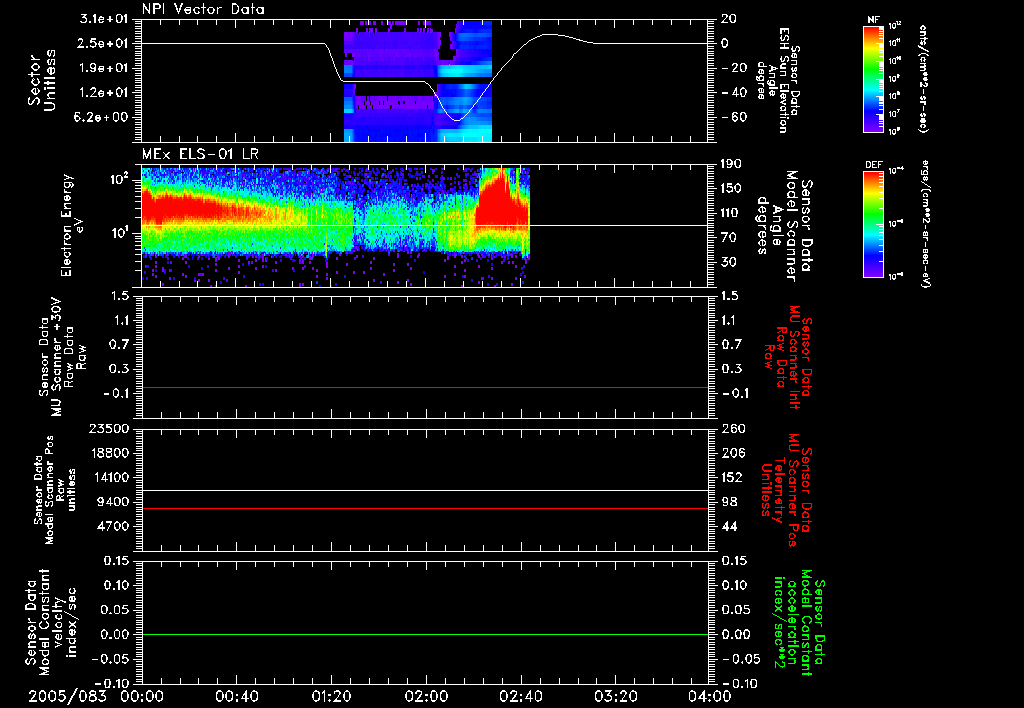Click the "04:00" time tick label
This screenshot has width=1024, height=708.
(x=709, y=697)
